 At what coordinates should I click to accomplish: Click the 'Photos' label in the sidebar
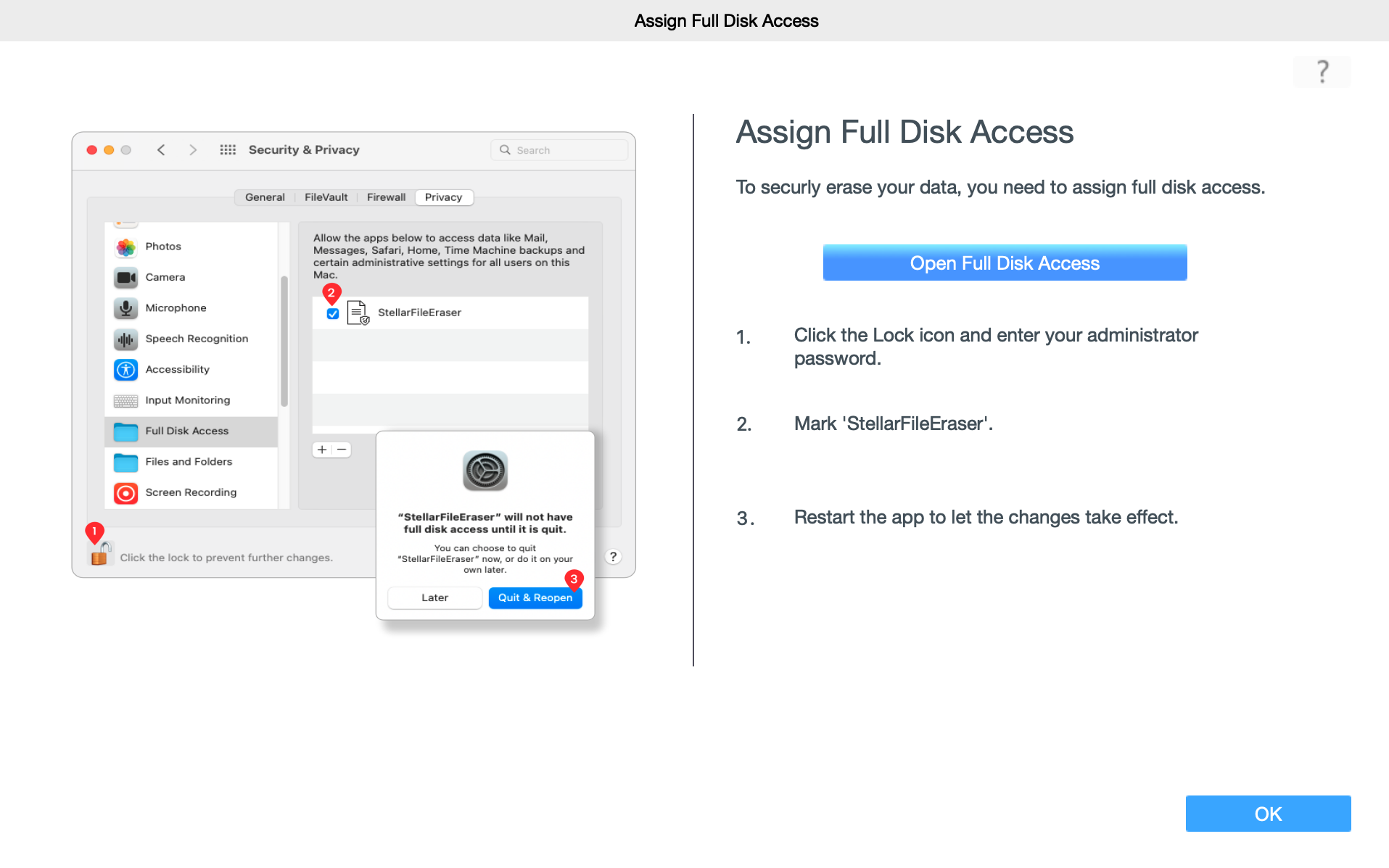[x=163, y=247]
